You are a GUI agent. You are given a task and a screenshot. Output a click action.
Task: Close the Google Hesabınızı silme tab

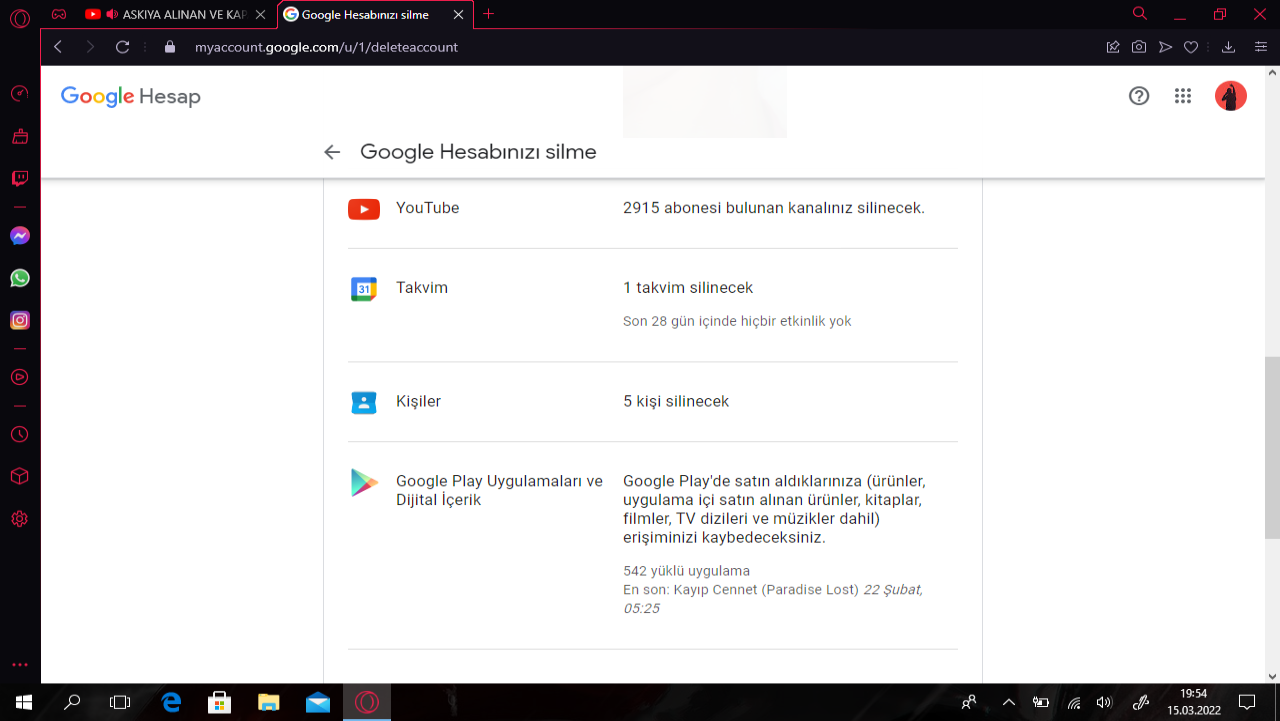459,14
